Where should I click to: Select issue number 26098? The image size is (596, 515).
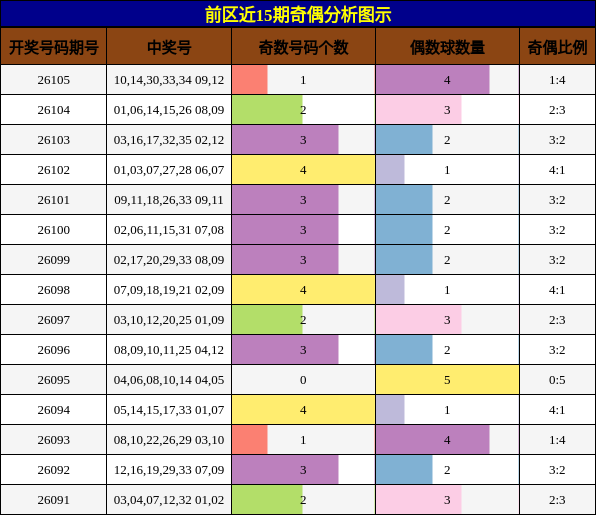pyautogui.click(x=54, y=290)
